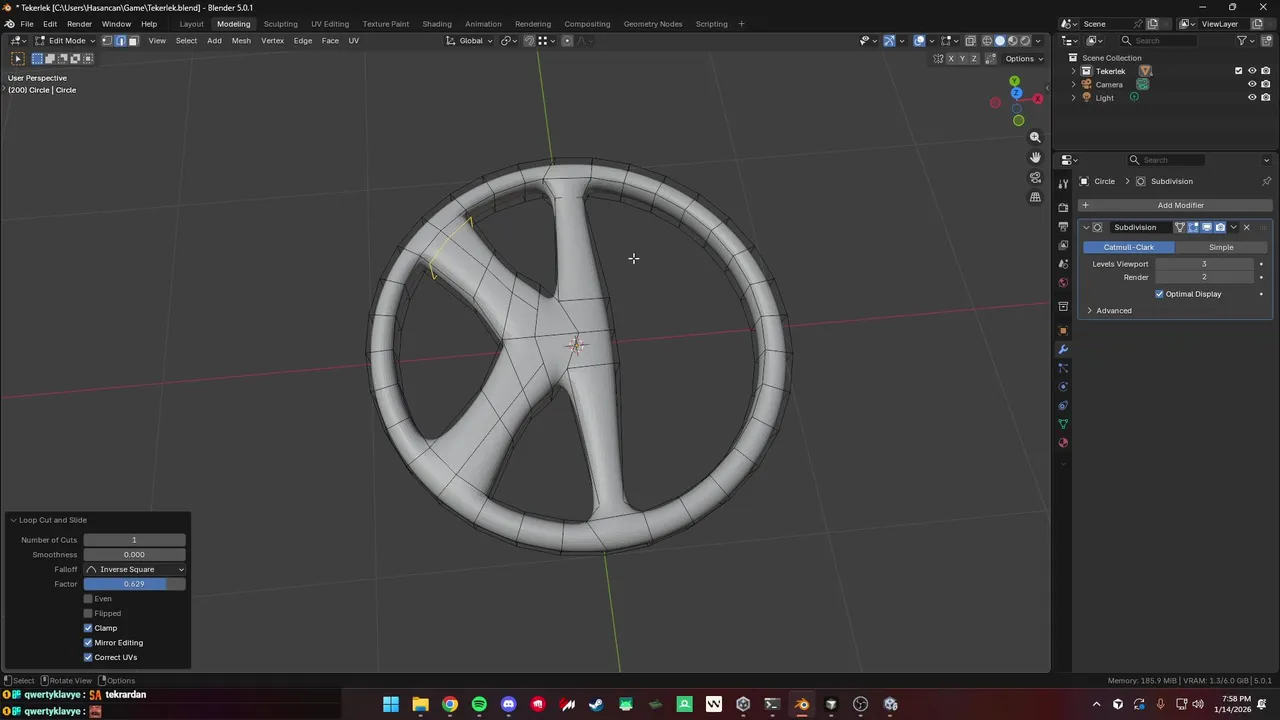Uncheck the Mirror Editing checkbox
Image resolution: width=1280 pixels, height=720 pixels.
pyautogui.click(x=88, y=643)
